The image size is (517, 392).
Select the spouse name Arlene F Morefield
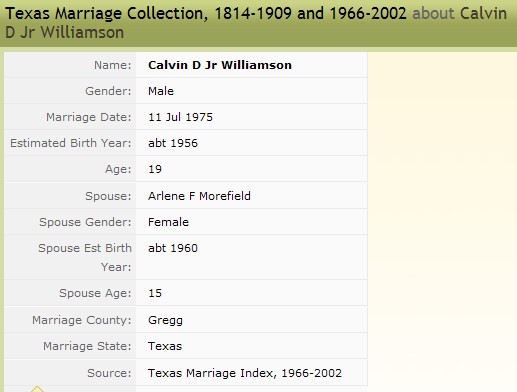point(199,196)
